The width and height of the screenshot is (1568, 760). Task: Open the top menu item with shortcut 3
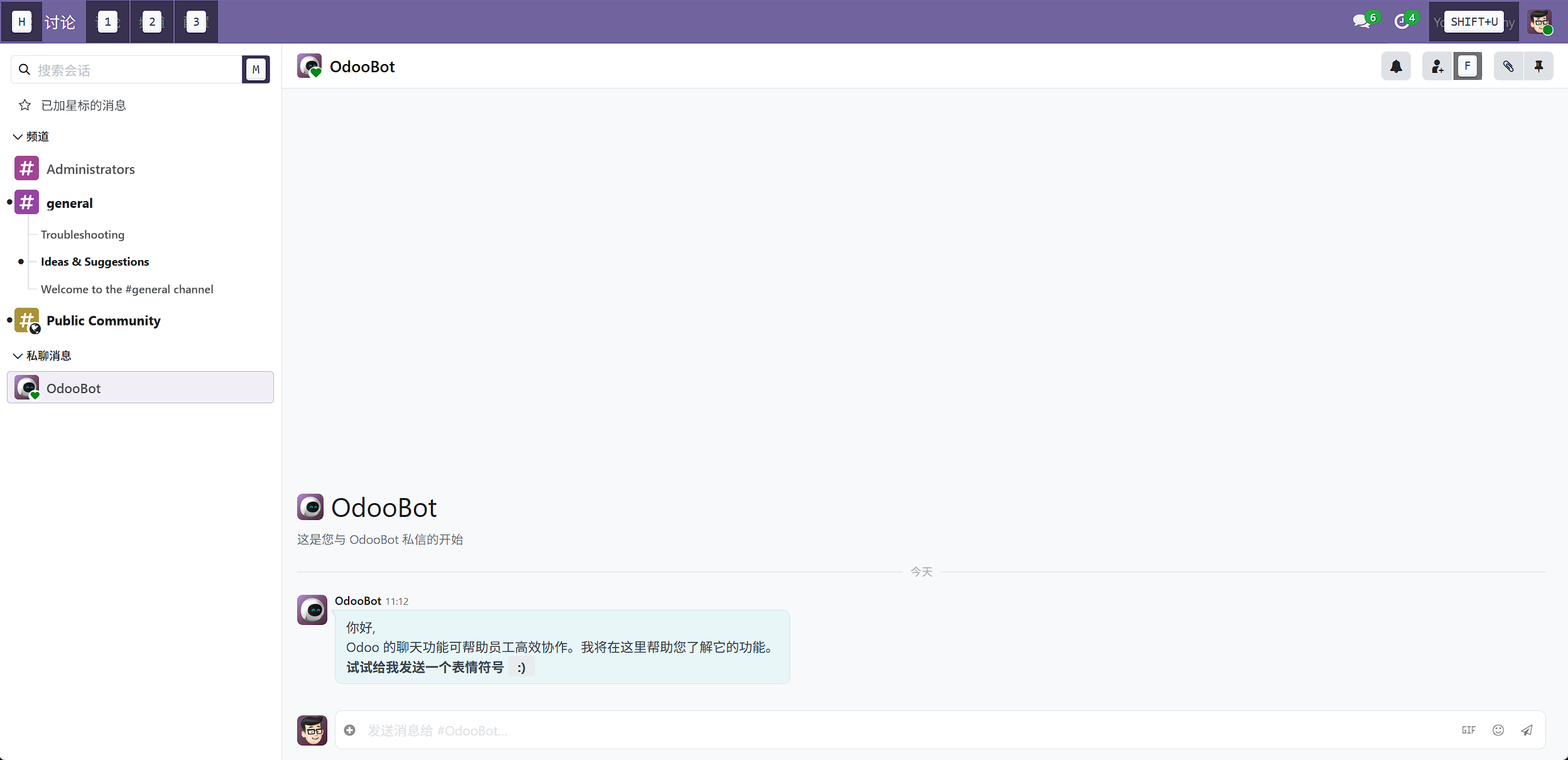point(196,22)
